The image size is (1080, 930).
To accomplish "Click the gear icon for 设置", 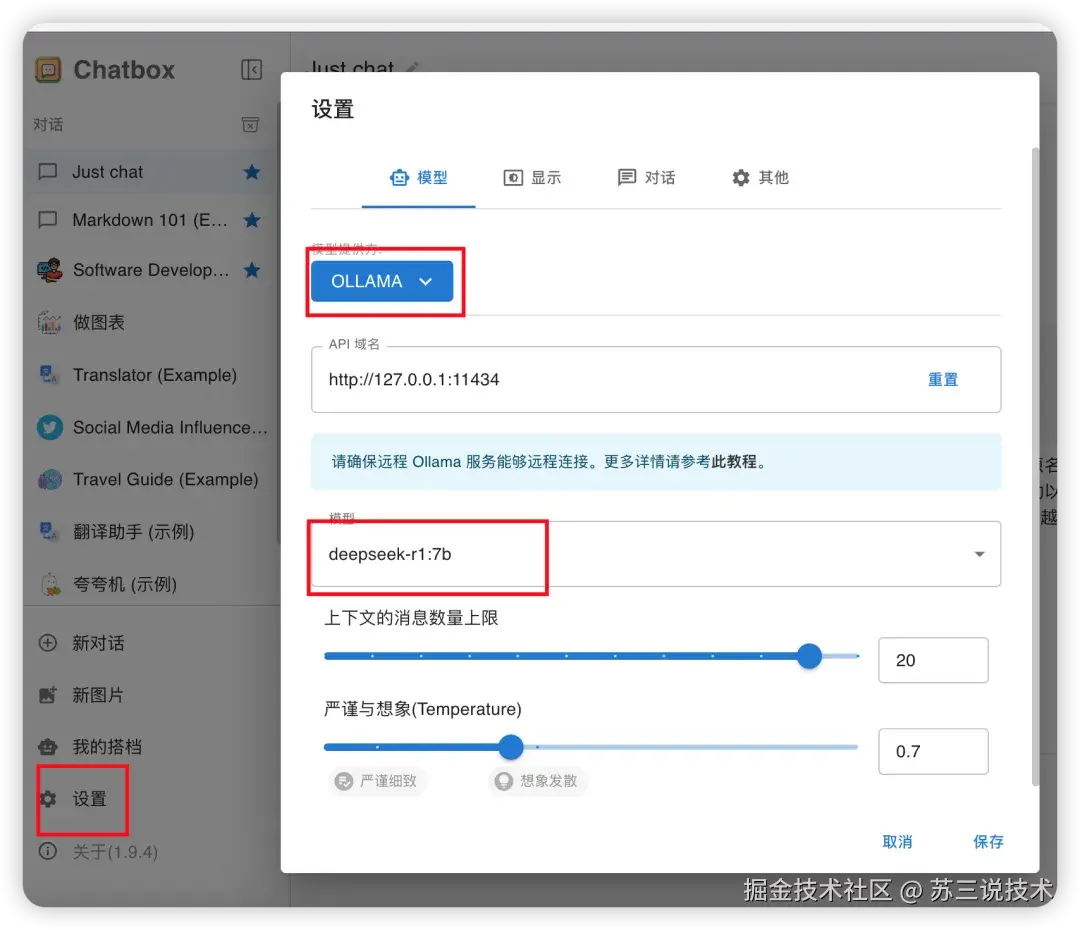I will coord(48,799).
